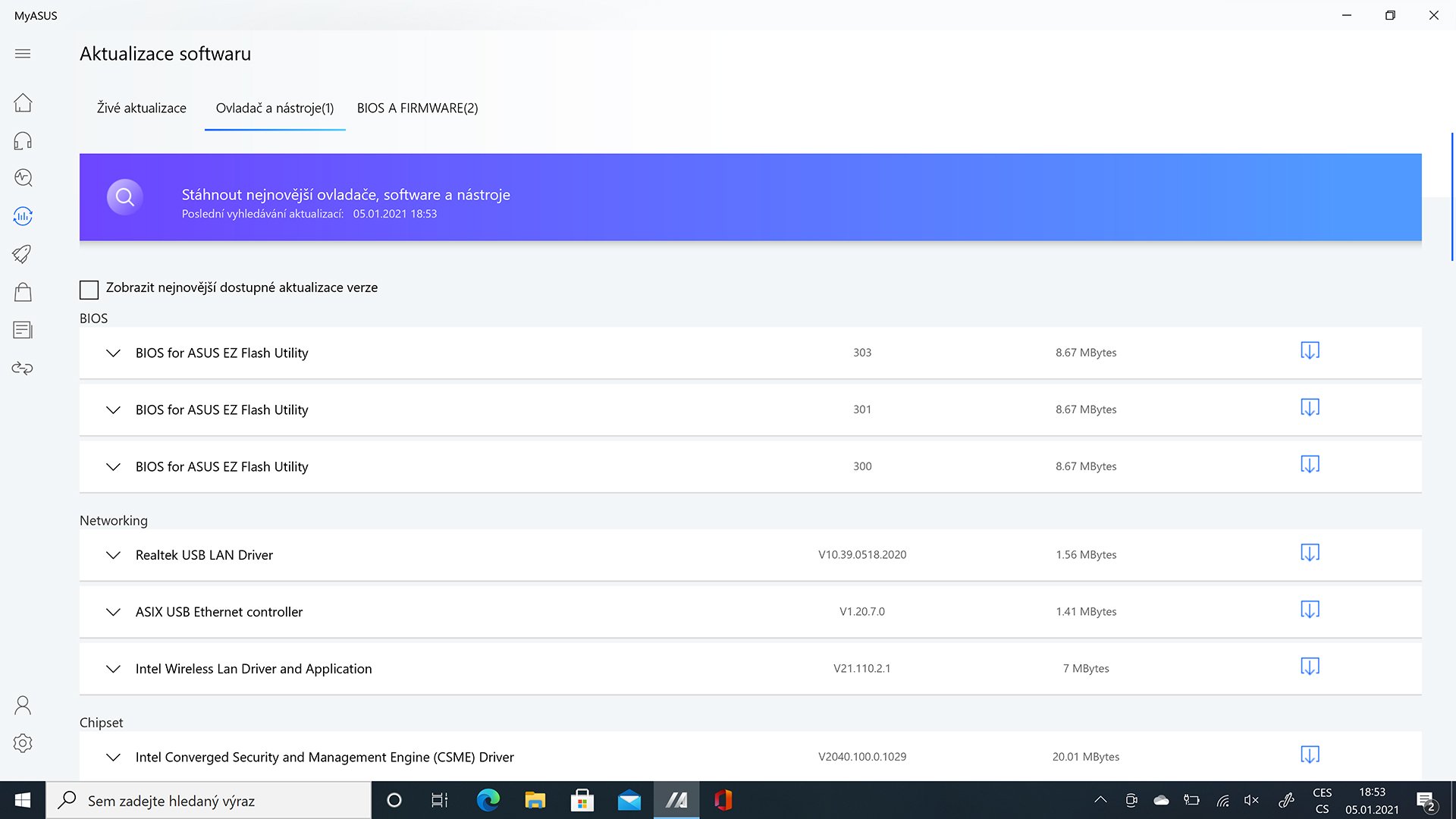Screen dimensions: 1456x819
Task: Select Ovladač a nástroje tab
Action: pyautogui.click(x=275, y=108)
